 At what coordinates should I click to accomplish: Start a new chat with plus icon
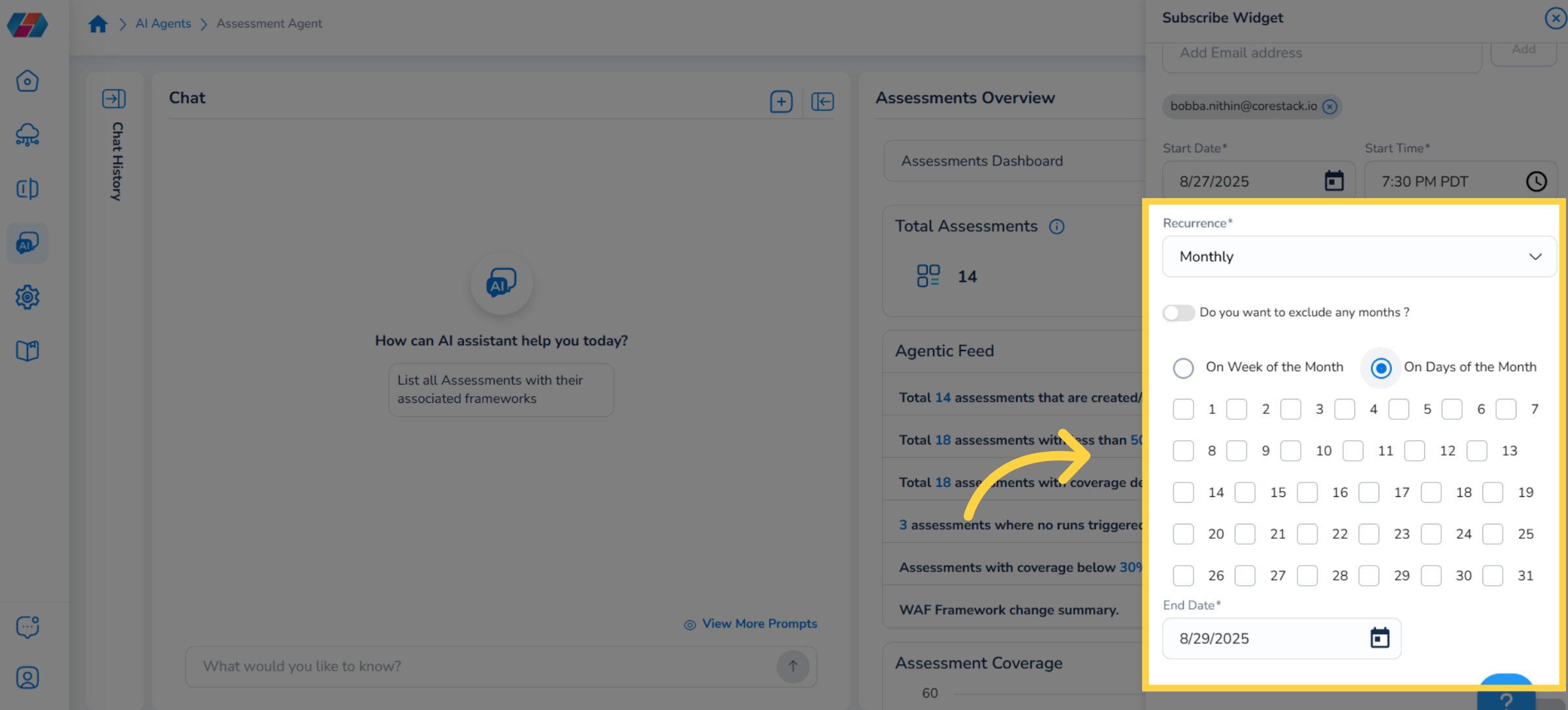tap(781, 101)
